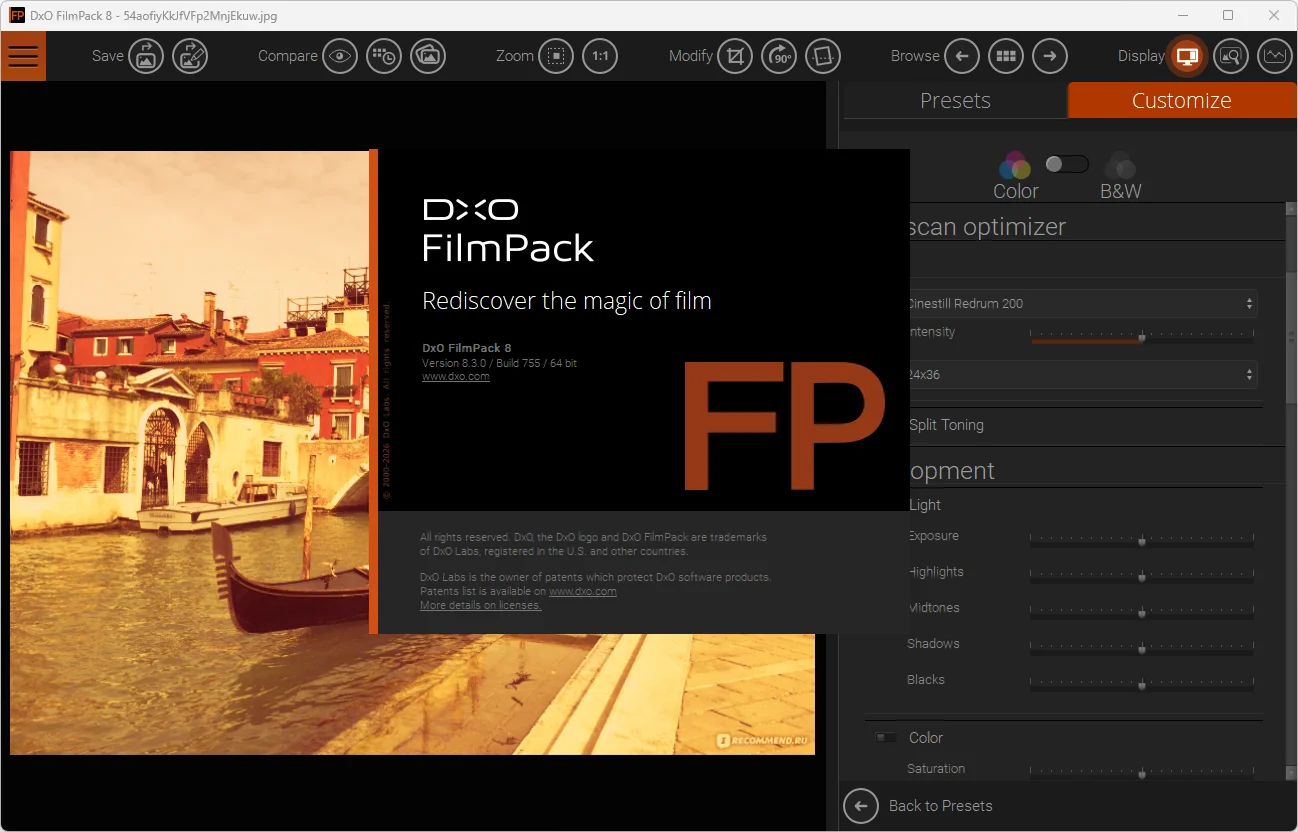
Task: Click the Saturation slider
Action: 1142,773
